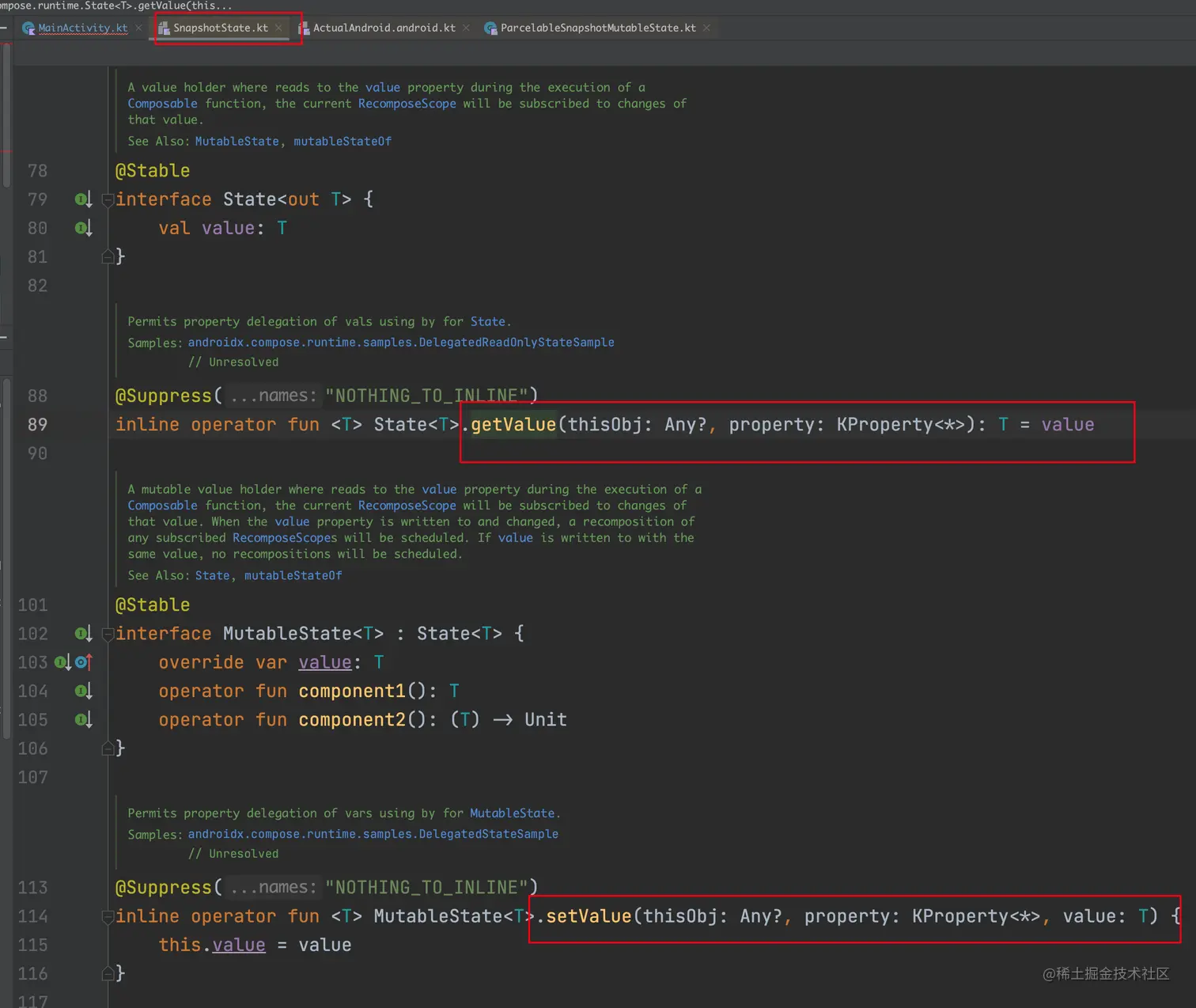This screenshot has width=1196, height=1008.
Task: Click line number 102 in gutter
Action: [x=33, y=634]
